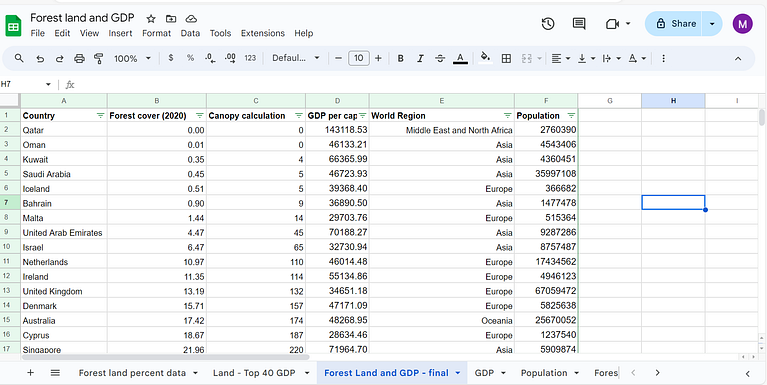
Task: Add a new sheet with plus button
Action: tap(30, 373)
